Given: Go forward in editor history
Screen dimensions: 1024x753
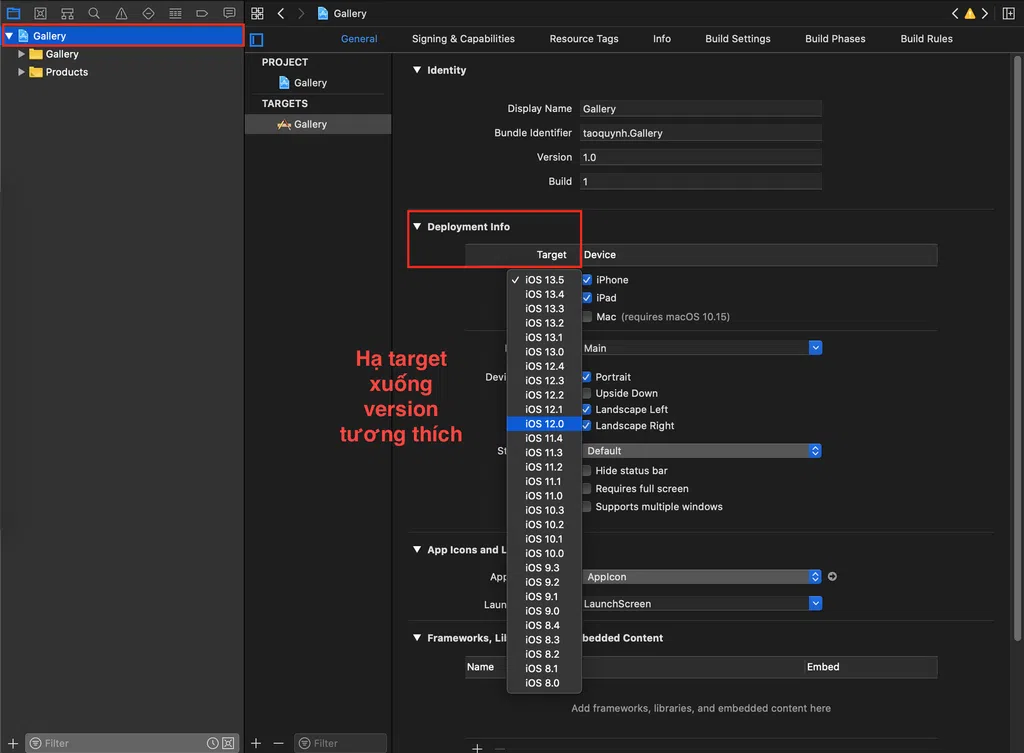Looking at the screenshot, I should click(x=300, y=13).
